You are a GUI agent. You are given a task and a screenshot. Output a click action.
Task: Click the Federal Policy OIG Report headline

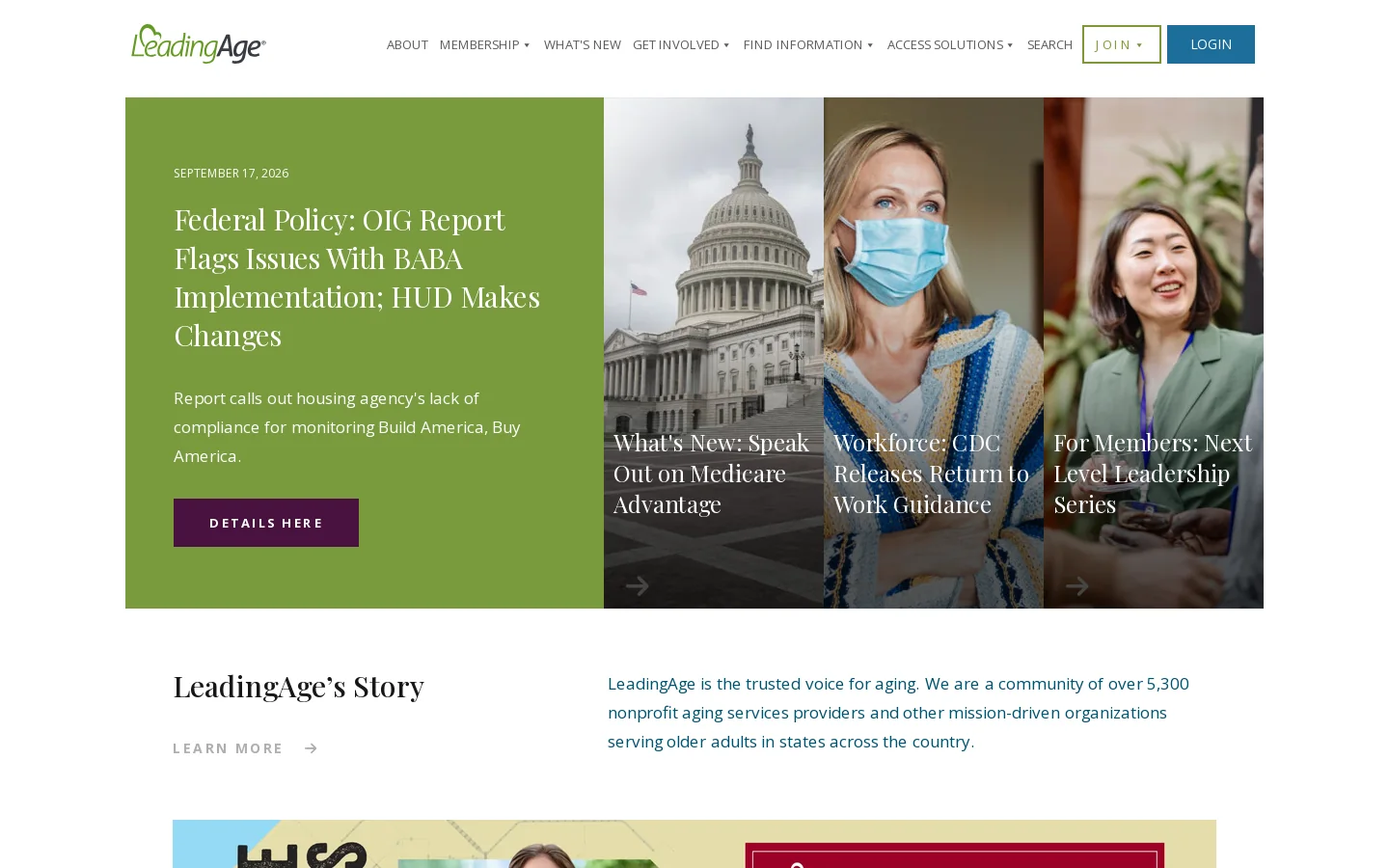(359, 278)
